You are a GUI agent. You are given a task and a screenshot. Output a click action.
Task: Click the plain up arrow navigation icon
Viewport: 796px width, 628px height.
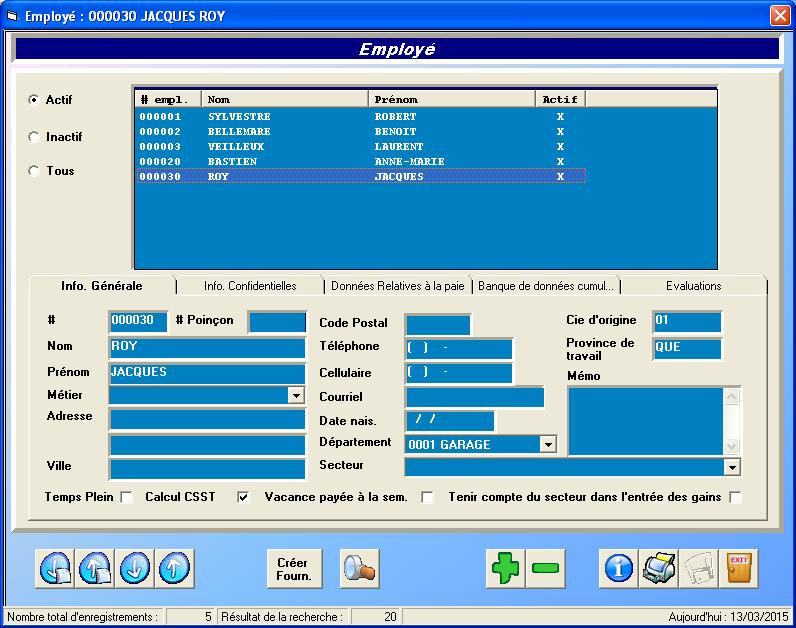[175, 568]
